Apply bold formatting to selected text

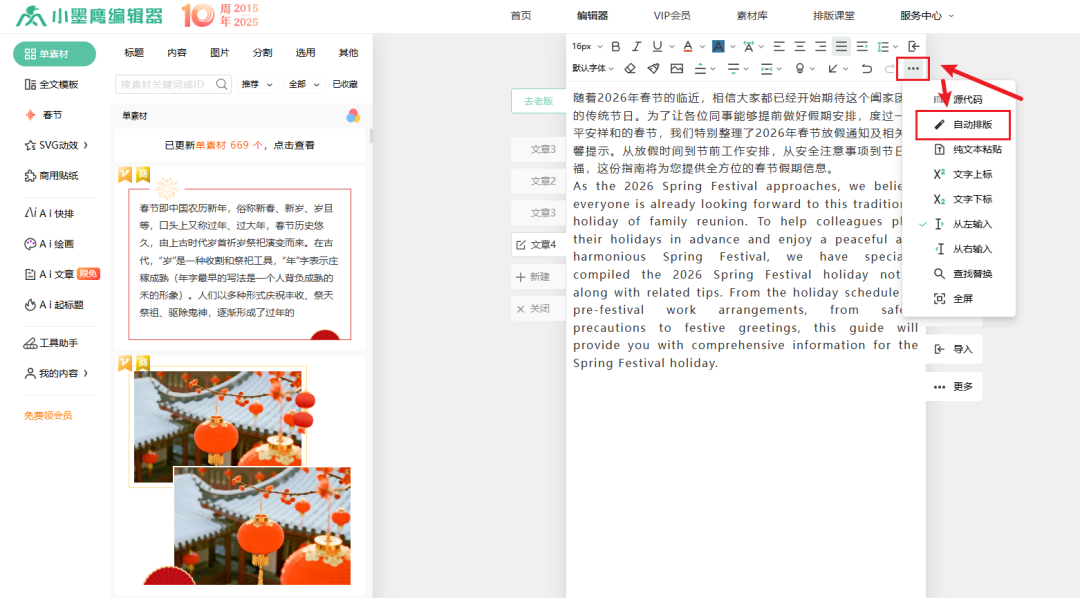point(617,45)
